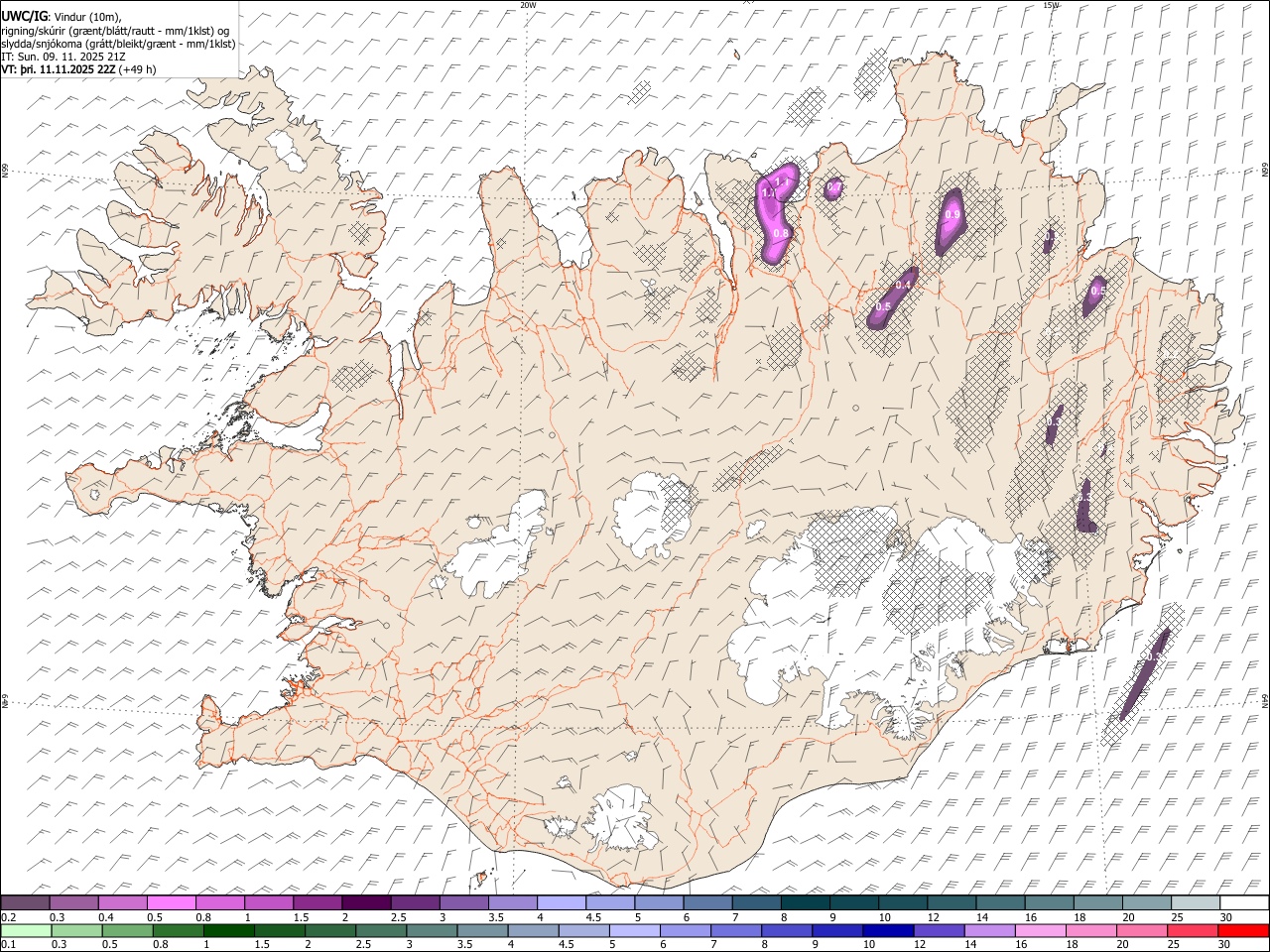Select the snow scale swatch labeled 0.8
1270x952 pixels.
(220, 903)
